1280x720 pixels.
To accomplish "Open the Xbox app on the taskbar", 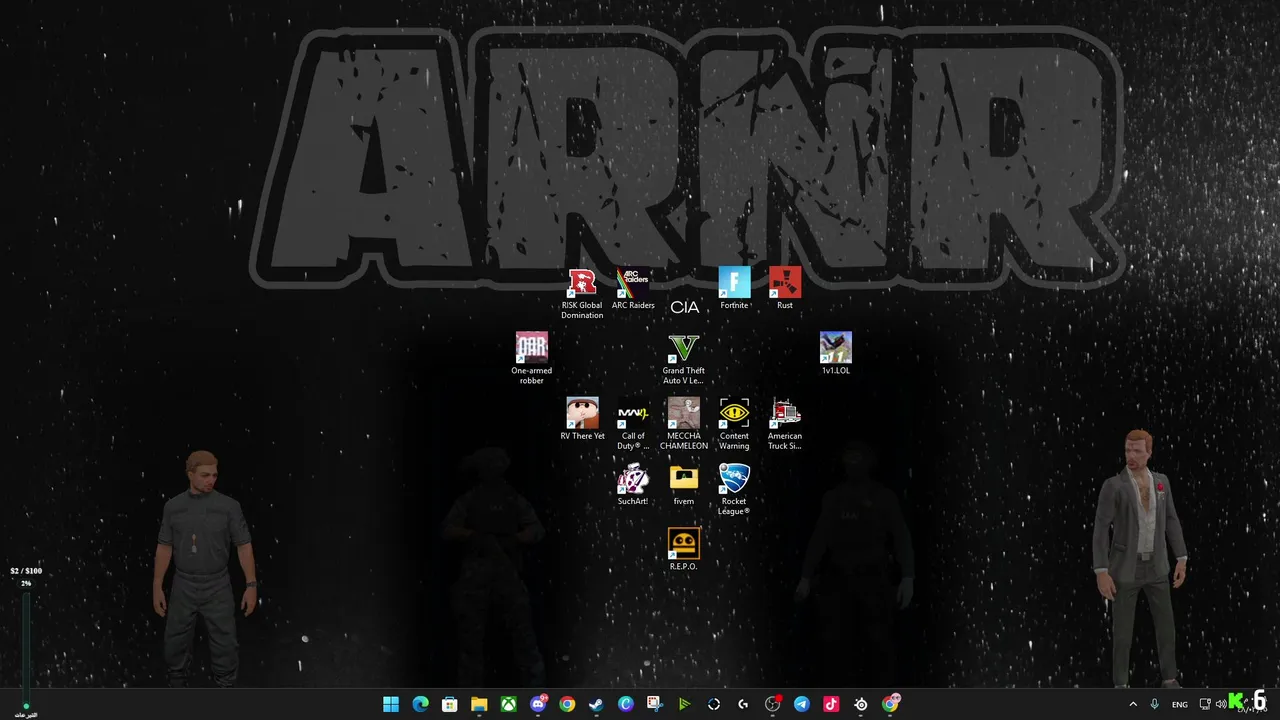I will (x=509, y=704).
